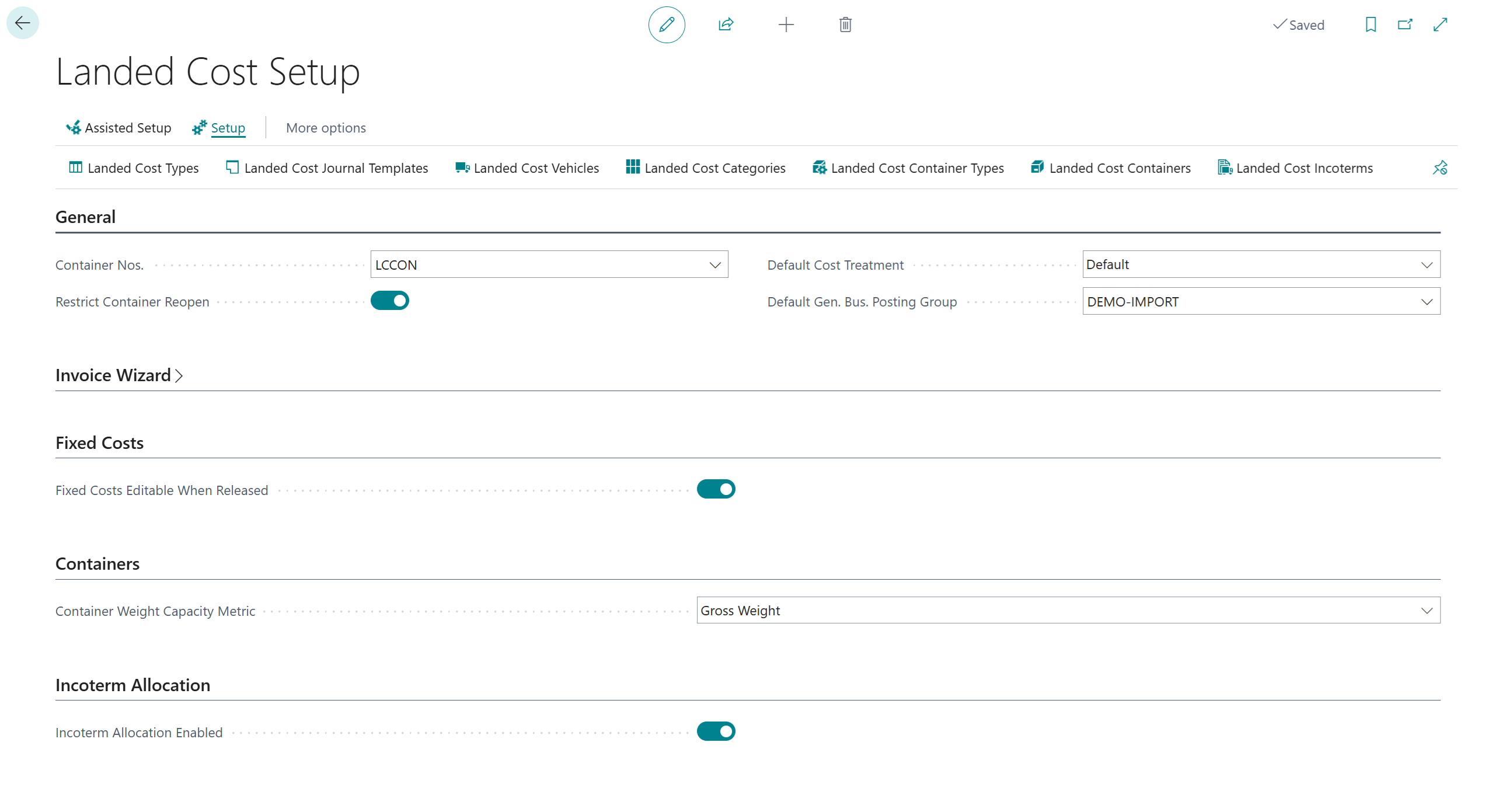1492x812 pixels.
Task: Click the back arrow button
Action: 22,23
